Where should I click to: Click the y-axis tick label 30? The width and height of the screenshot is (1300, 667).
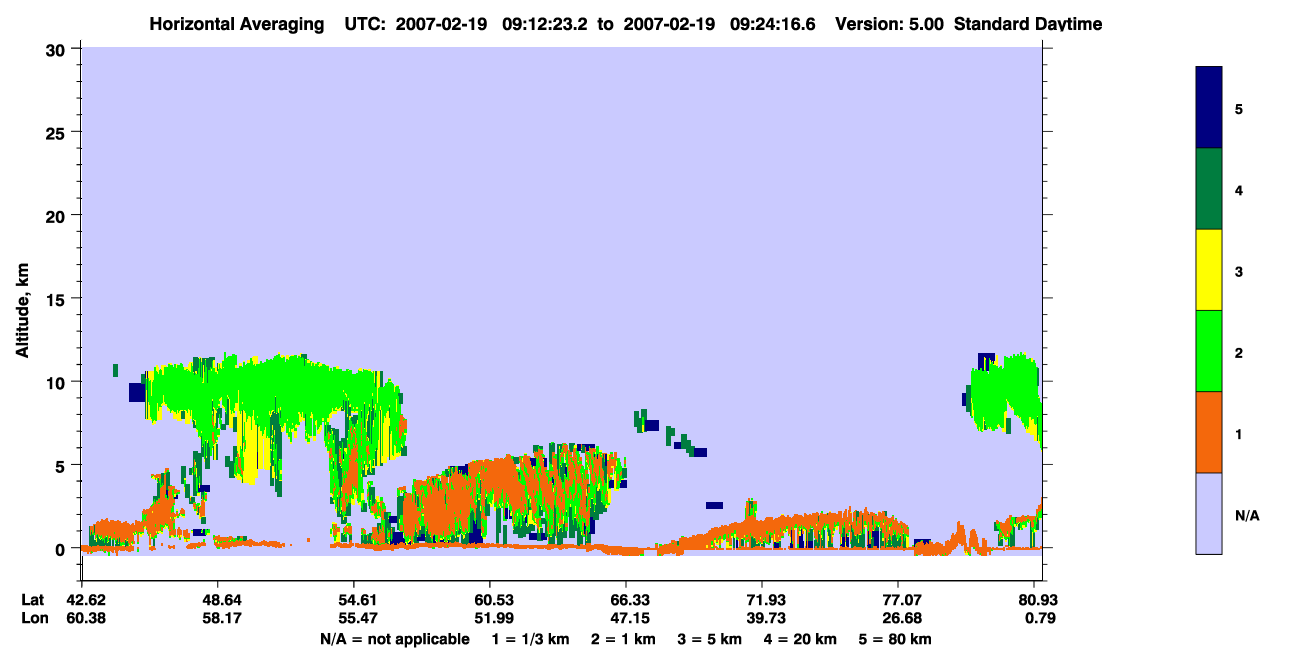click(58, 48)
